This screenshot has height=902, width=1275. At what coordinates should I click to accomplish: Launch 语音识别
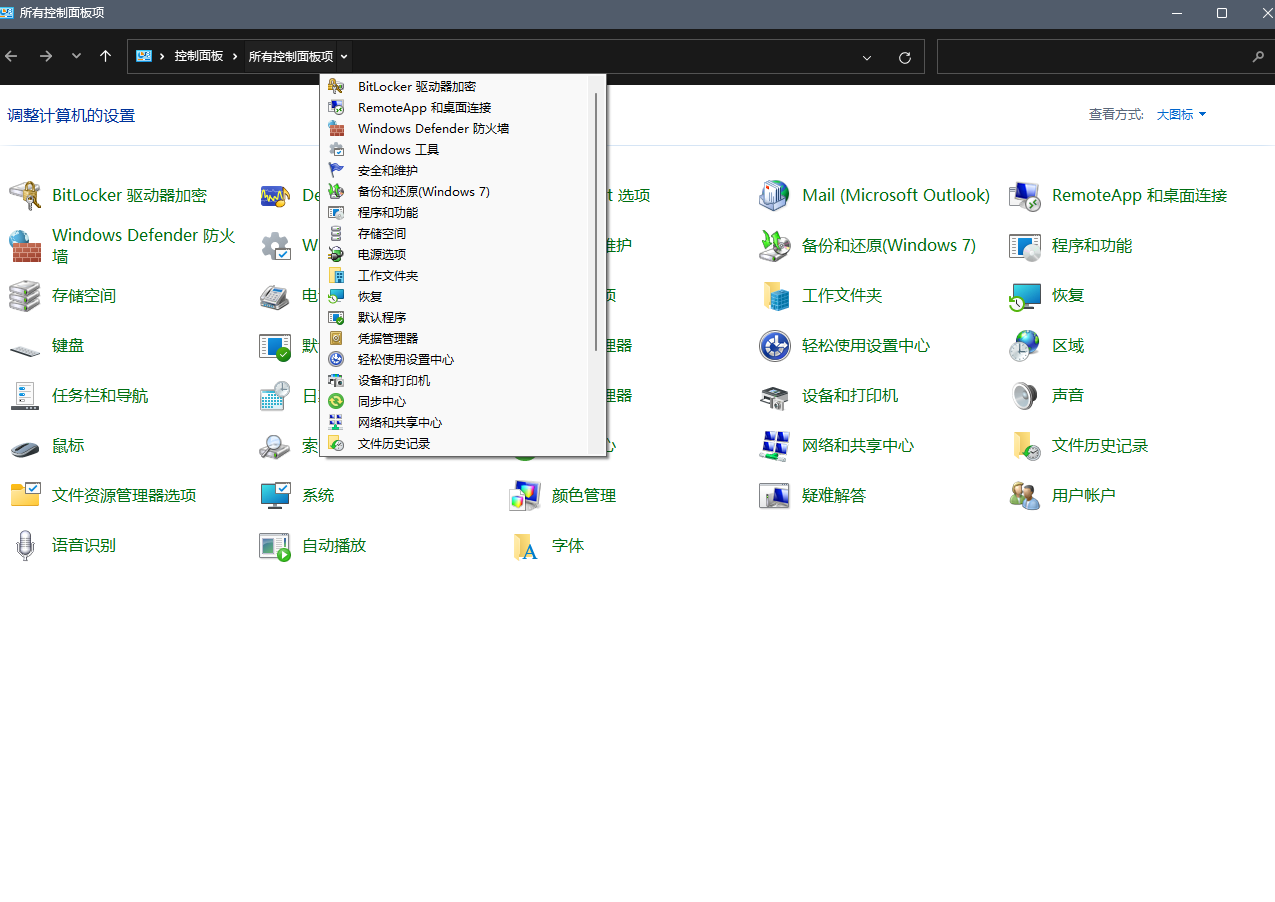click(81, 545)
